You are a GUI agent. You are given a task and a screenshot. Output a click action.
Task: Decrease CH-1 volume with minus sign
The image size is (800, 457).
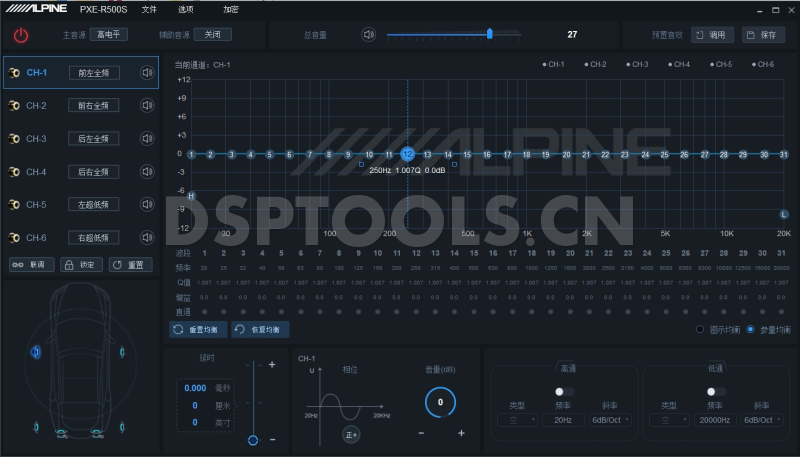[421, 433]
